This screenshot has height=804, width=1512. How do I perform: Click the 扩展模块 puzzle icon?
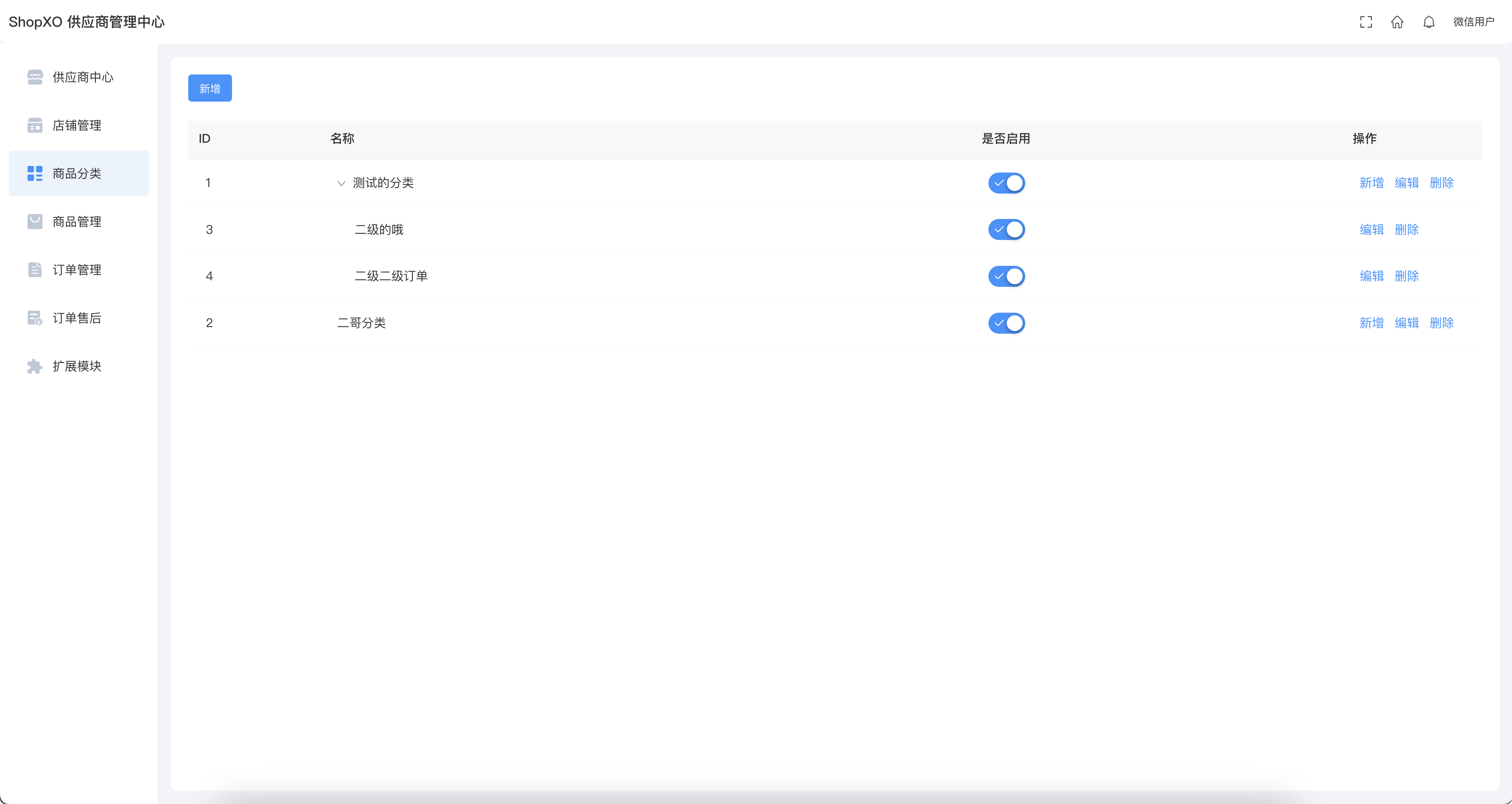click(x=35, y=366)
